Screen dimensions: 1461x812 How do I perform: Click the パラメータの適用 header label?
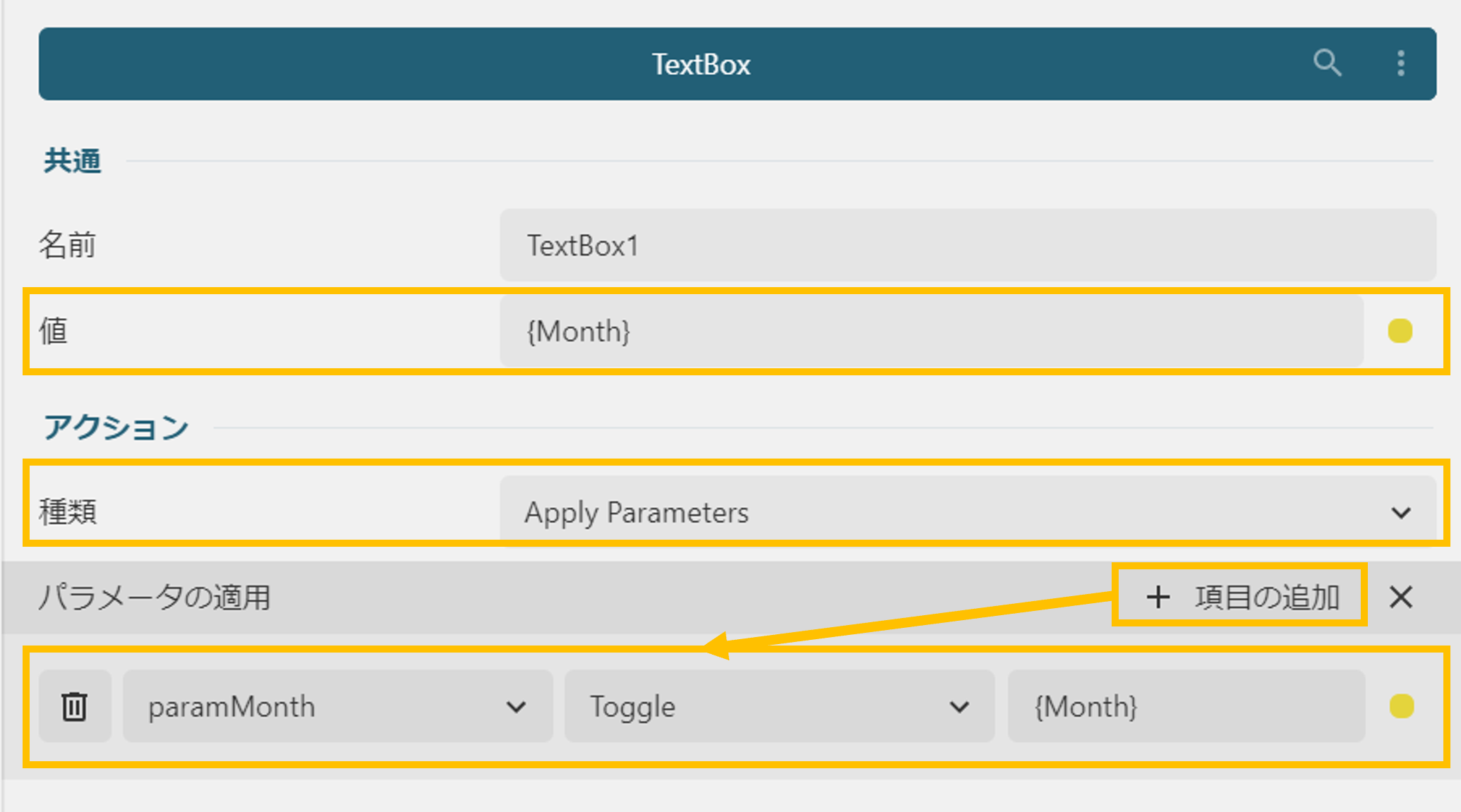[x=155, y=598]
